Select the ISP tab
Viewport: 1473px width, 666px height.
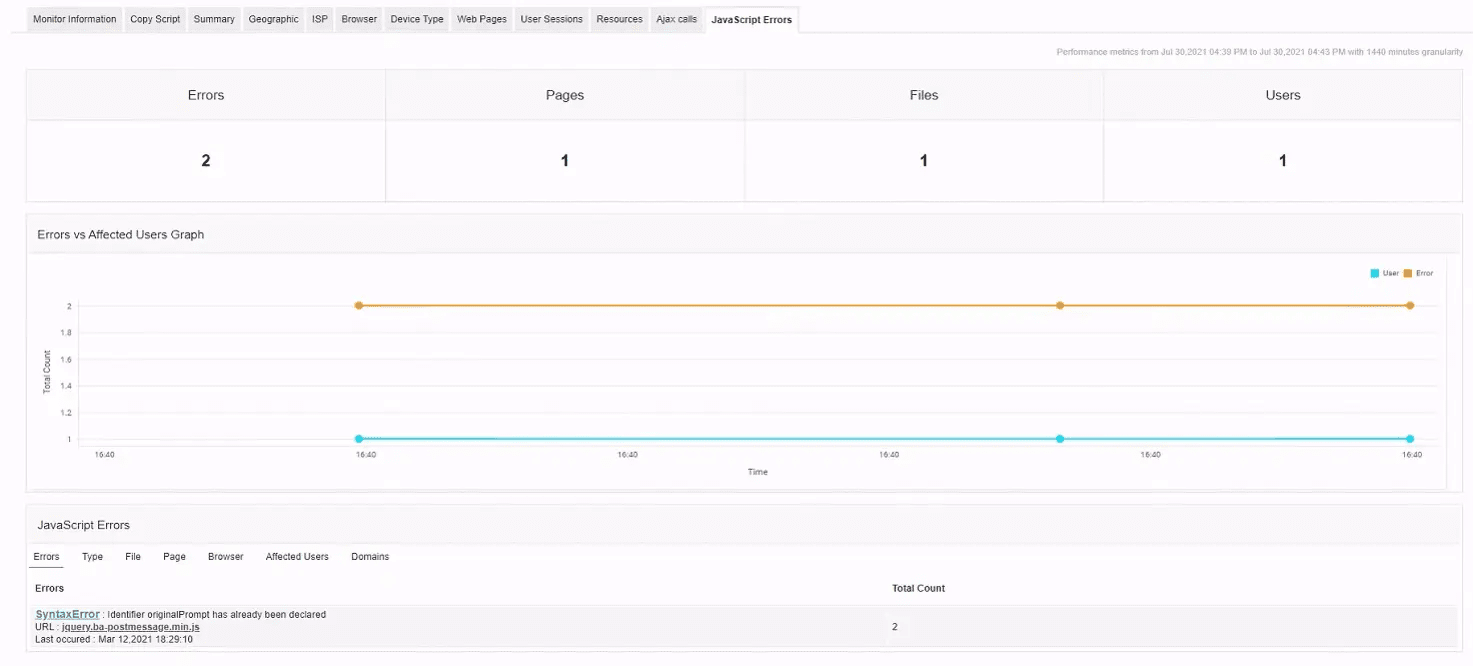tap(319, 18)
